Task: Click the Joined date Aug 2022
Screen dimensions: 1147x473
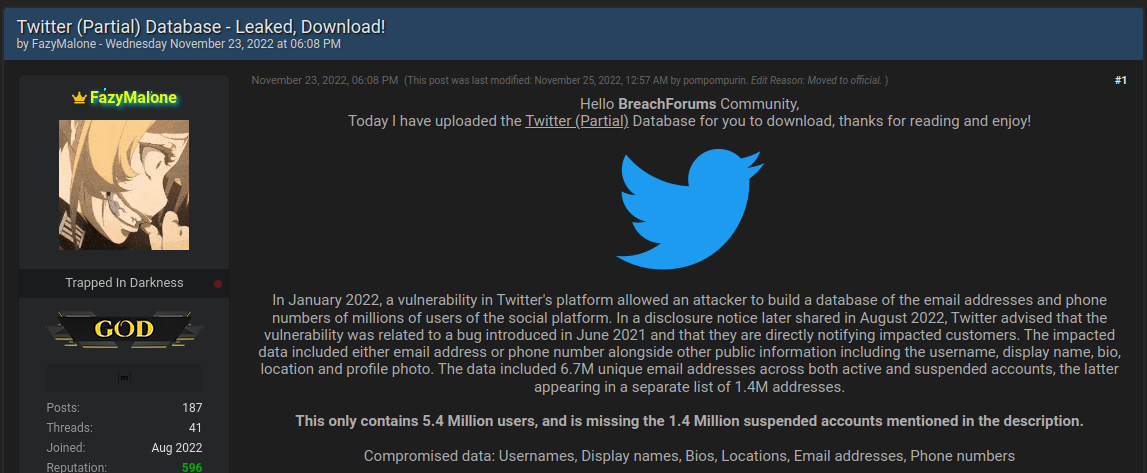Action: click(178, 447)
